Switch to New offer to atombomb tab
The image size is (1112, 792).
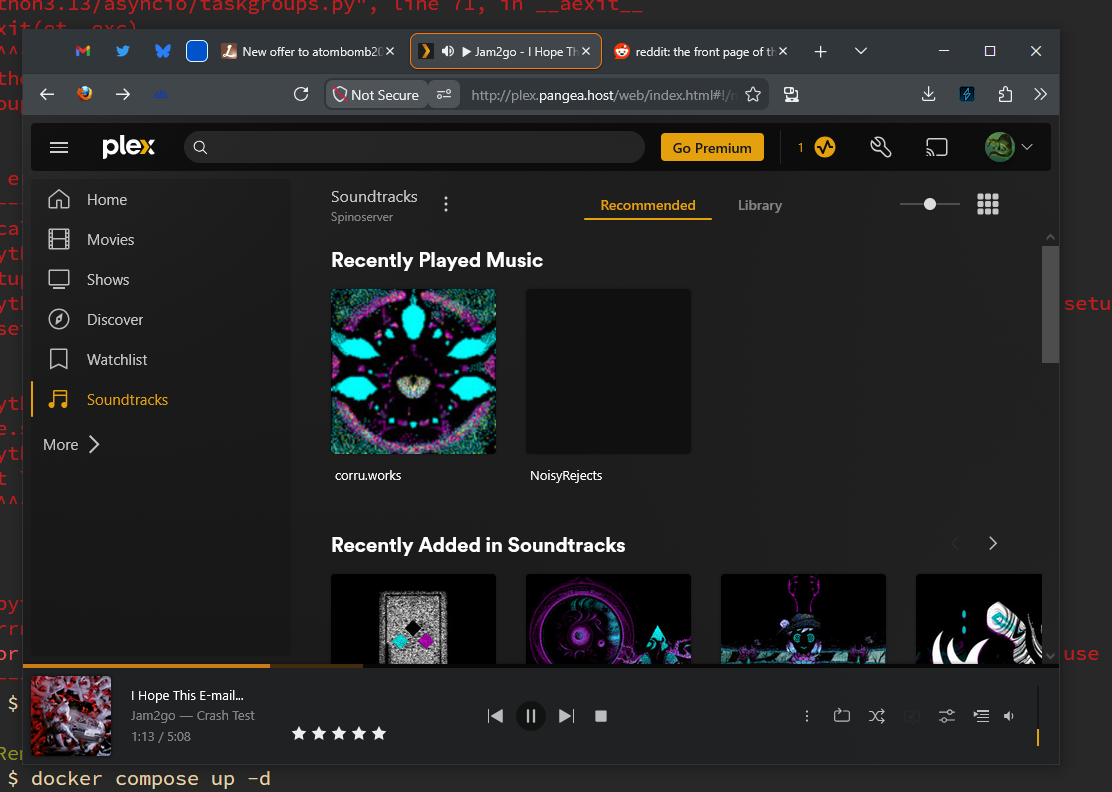(x=308, y=51)
